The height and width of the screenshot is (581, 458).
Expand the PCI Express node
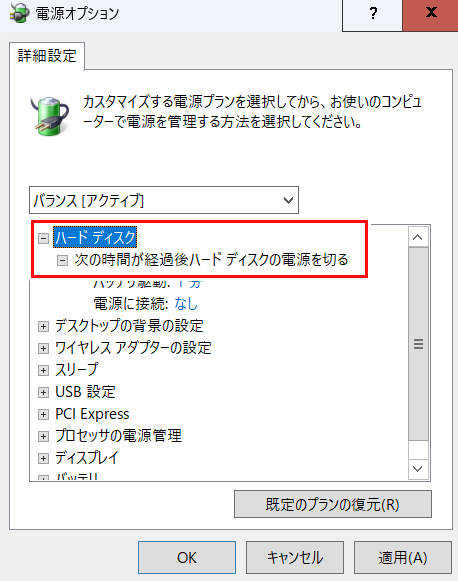pos(43,414)
